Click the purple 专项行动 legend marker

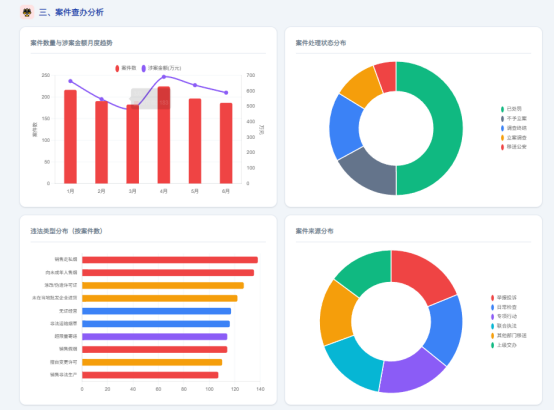pyautogui.click(x=493, y=316)
